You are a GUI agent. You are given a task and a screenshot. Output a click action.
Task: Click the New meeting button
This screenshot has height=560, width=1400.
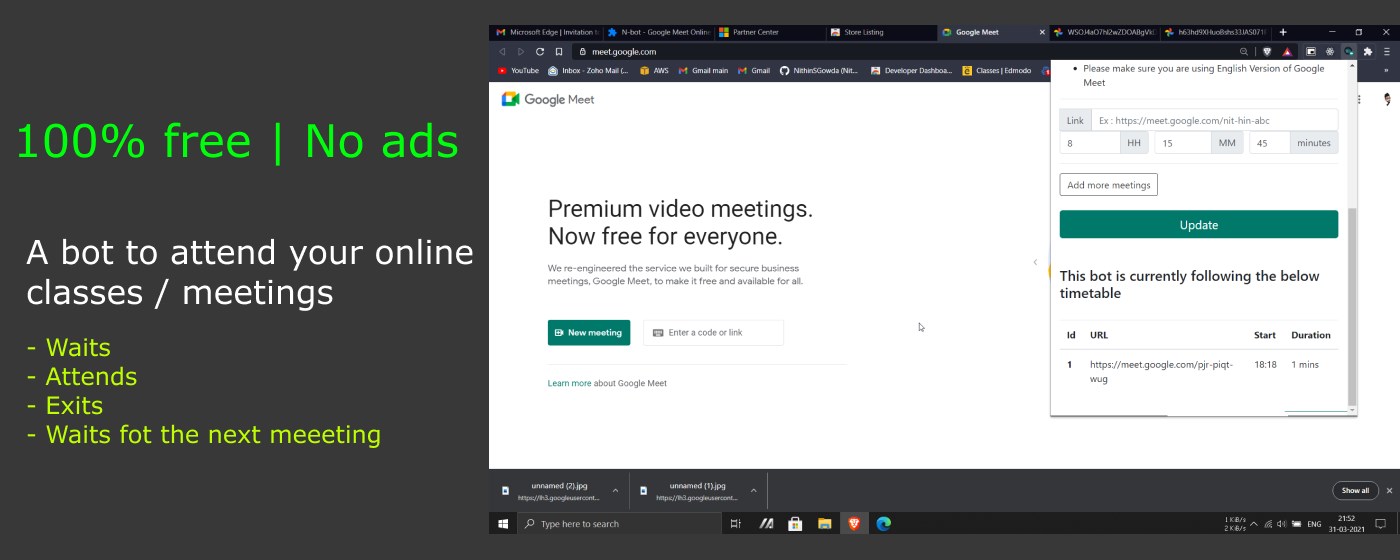click(x=589, y=333)
